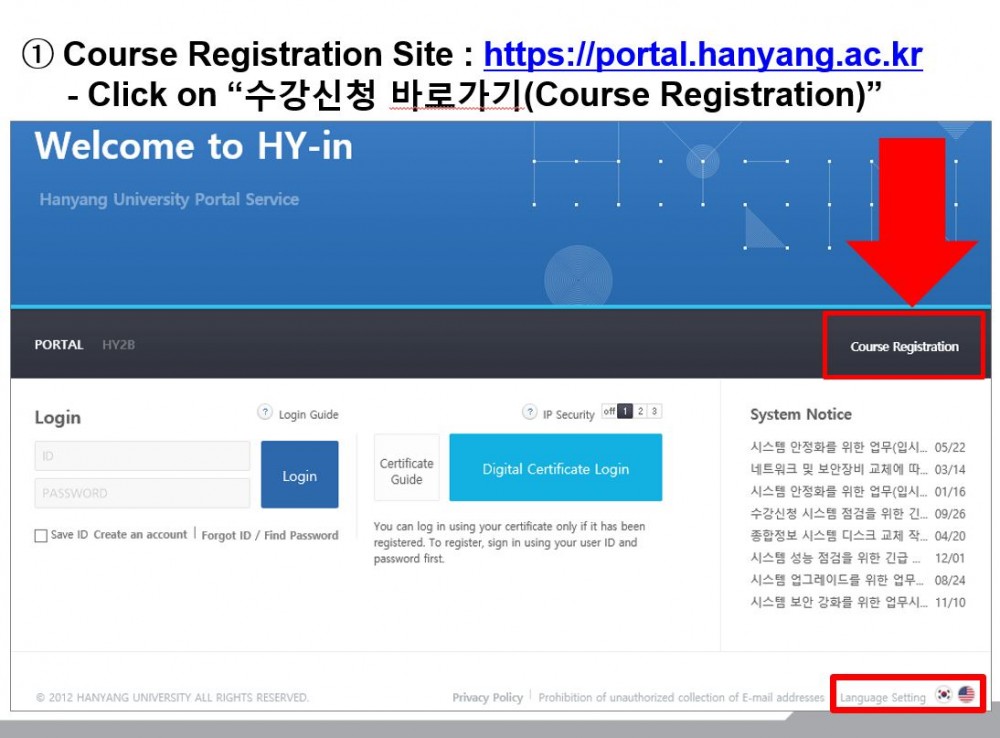Open the 12/01 system notice
This screenshot has width=1000, height=738.
pyautogui.click(x=858, y=558)
